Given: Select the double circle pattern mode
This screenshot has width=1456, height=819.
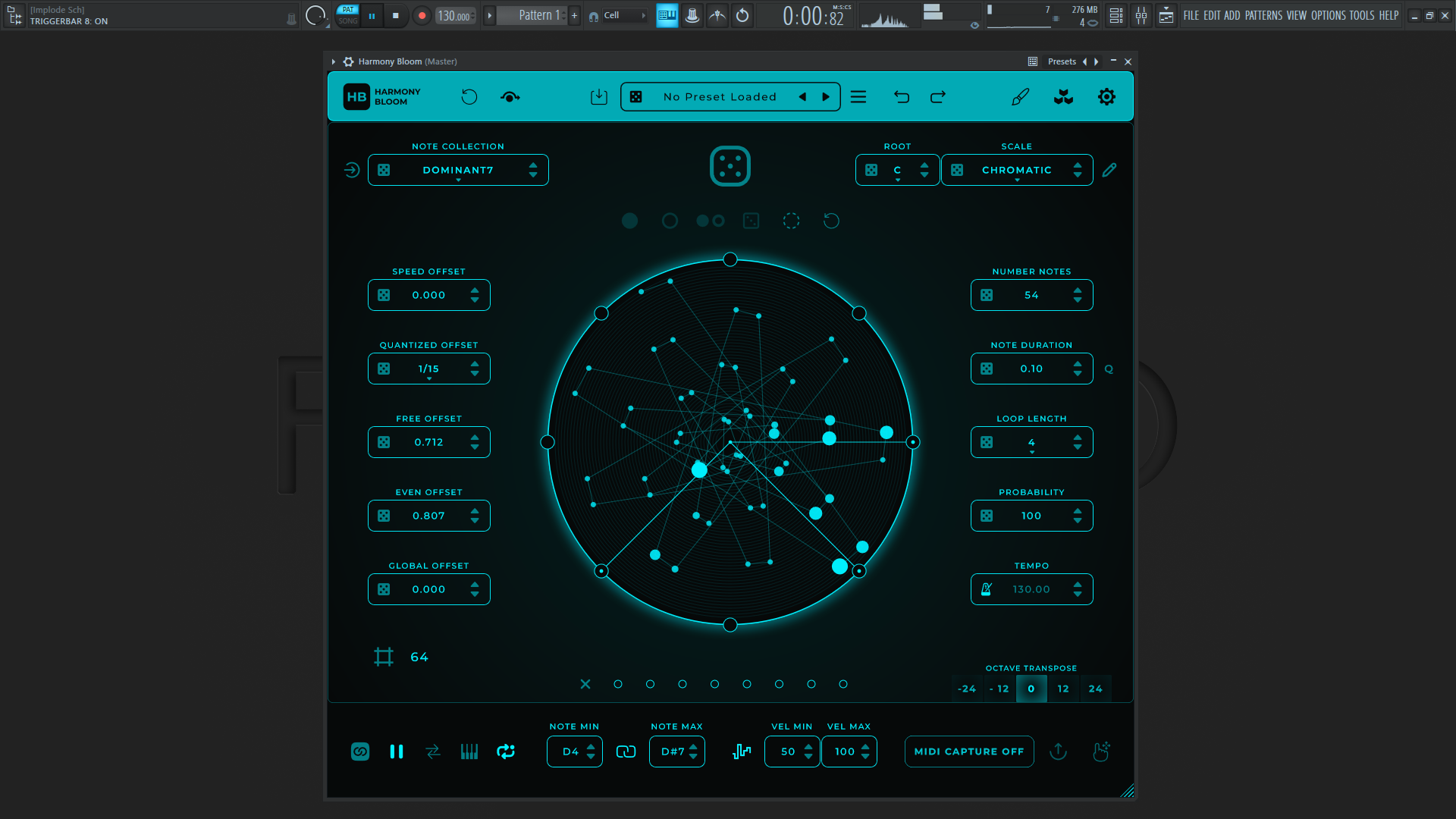Looking at the screenshot, I should 711,221.
